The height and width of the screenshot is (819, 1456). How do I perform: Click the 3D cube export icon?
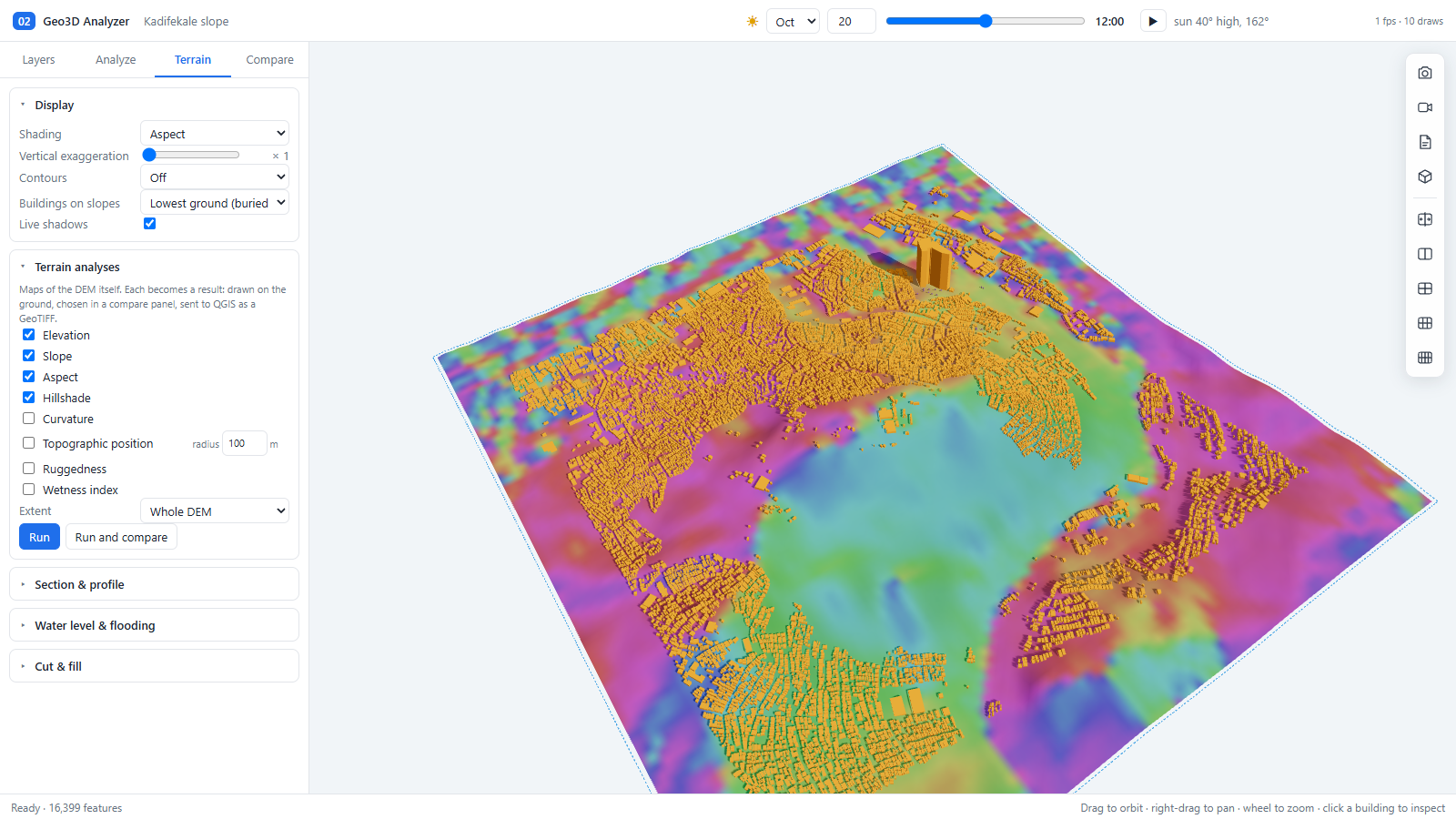pyautogui.click(x=1425, y=177)
